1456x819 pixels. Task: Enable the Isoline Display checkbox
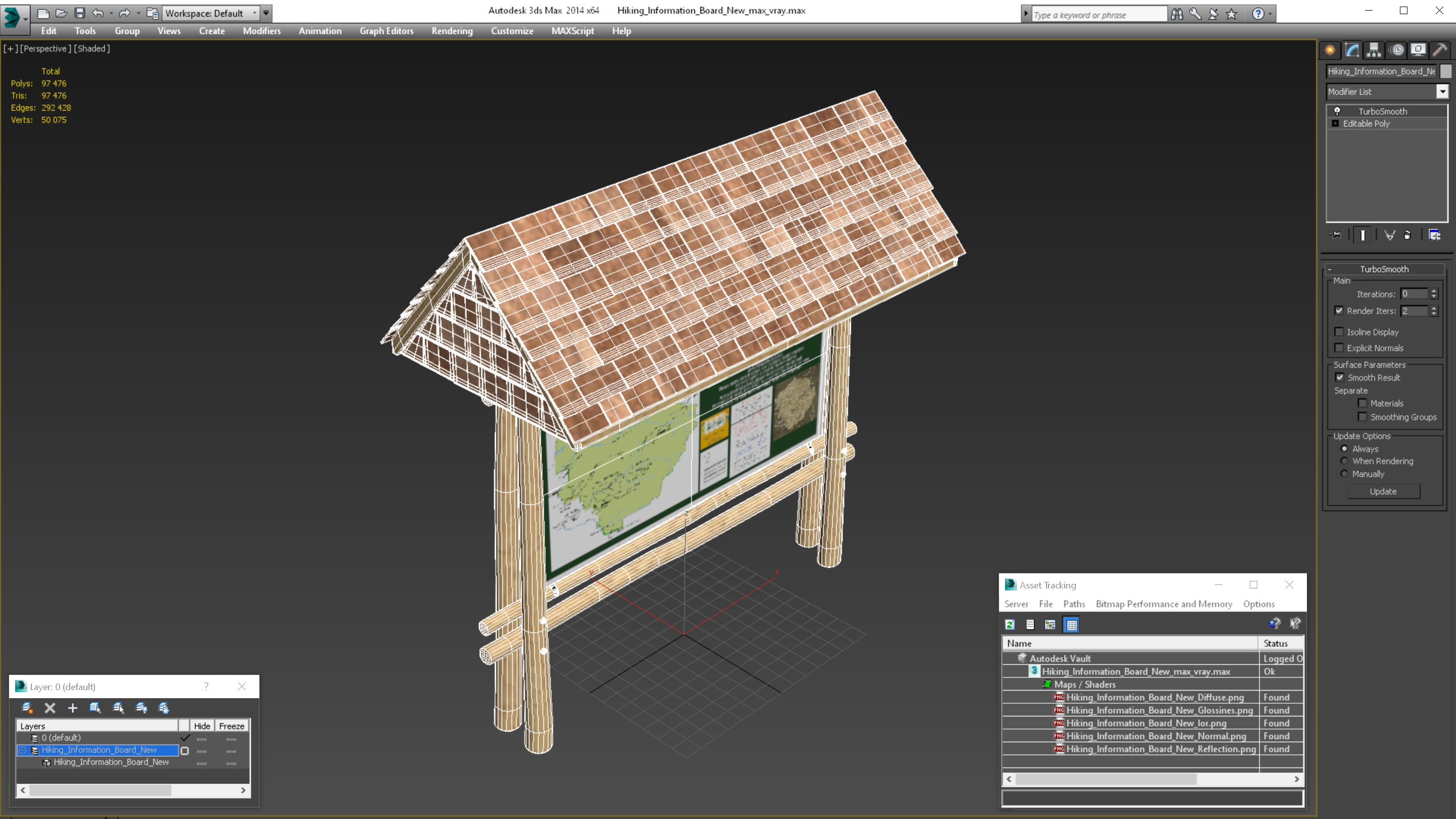point(1339,332)
